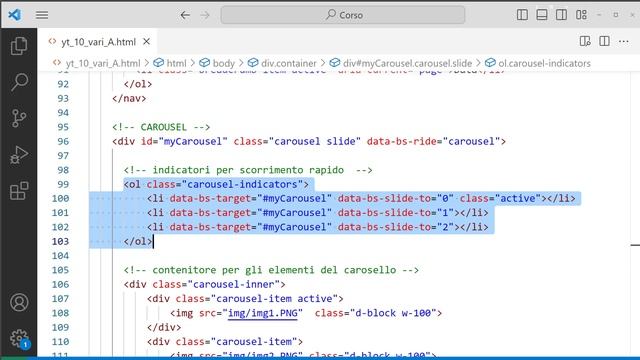Viewport: 640px width, 360px height.
Task: Open the Customize Layout icon
Action: point(581,15)
